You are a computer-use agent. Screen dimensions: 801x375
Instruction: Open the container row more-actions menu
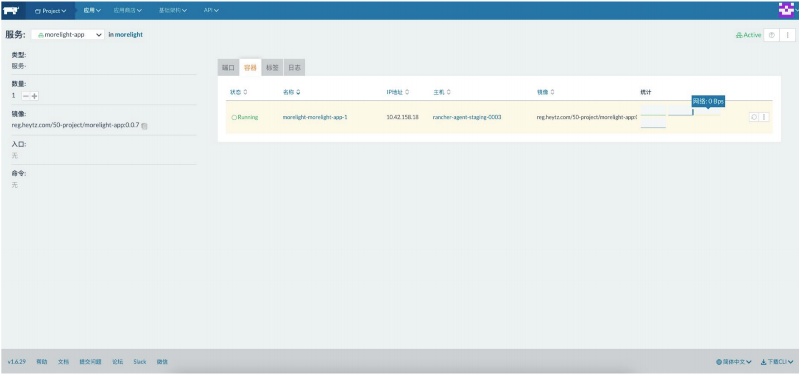[764, 117]
